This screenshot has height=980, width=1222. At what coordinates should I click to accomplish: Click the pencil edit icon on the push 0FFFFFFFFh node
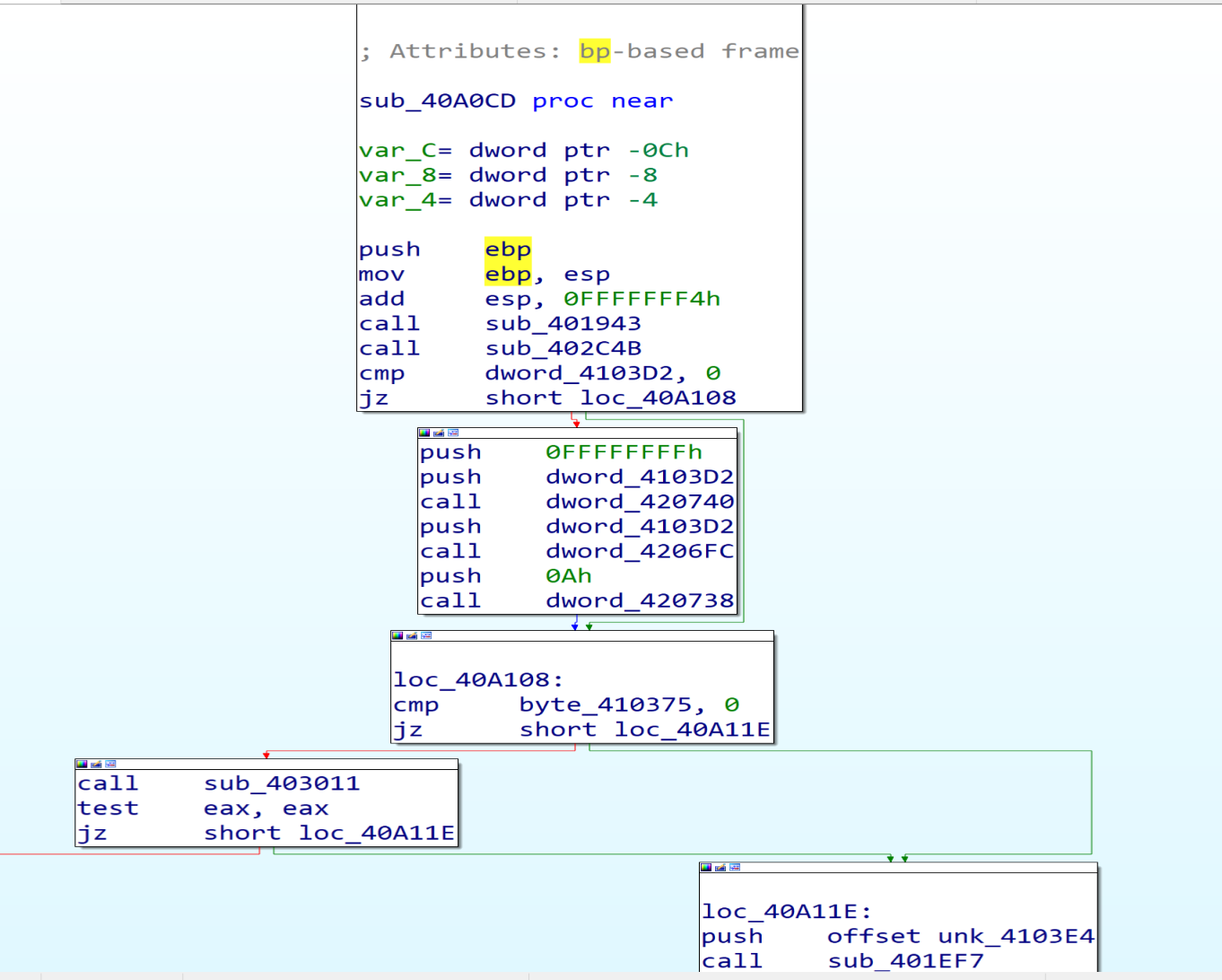(x=439, y=433)
